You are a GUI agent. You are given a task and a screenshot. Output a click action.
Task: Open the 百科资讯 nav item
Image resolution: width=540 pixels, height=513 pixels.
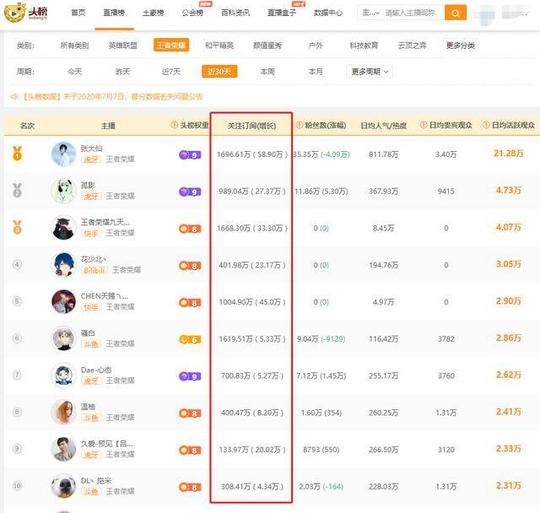point(236,13)
